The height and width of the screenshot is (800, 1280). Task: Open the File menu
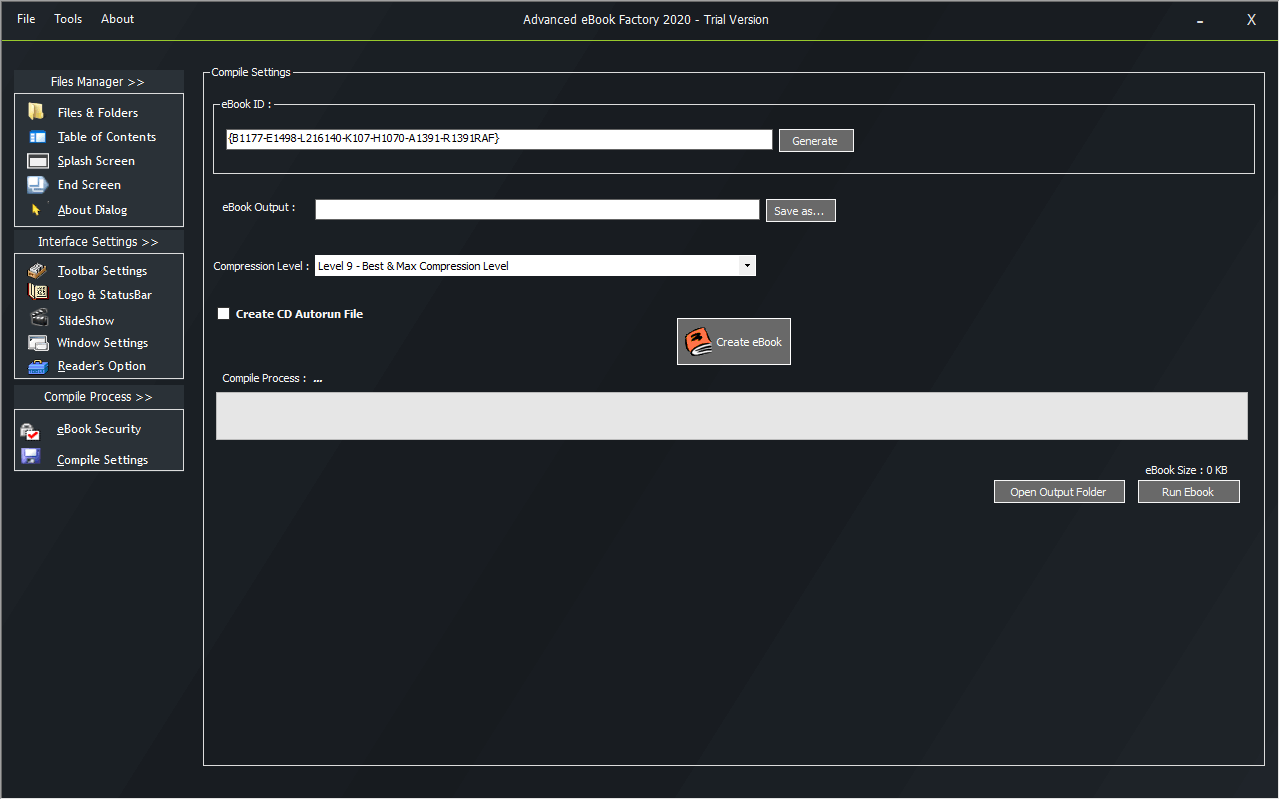point(26,19)
